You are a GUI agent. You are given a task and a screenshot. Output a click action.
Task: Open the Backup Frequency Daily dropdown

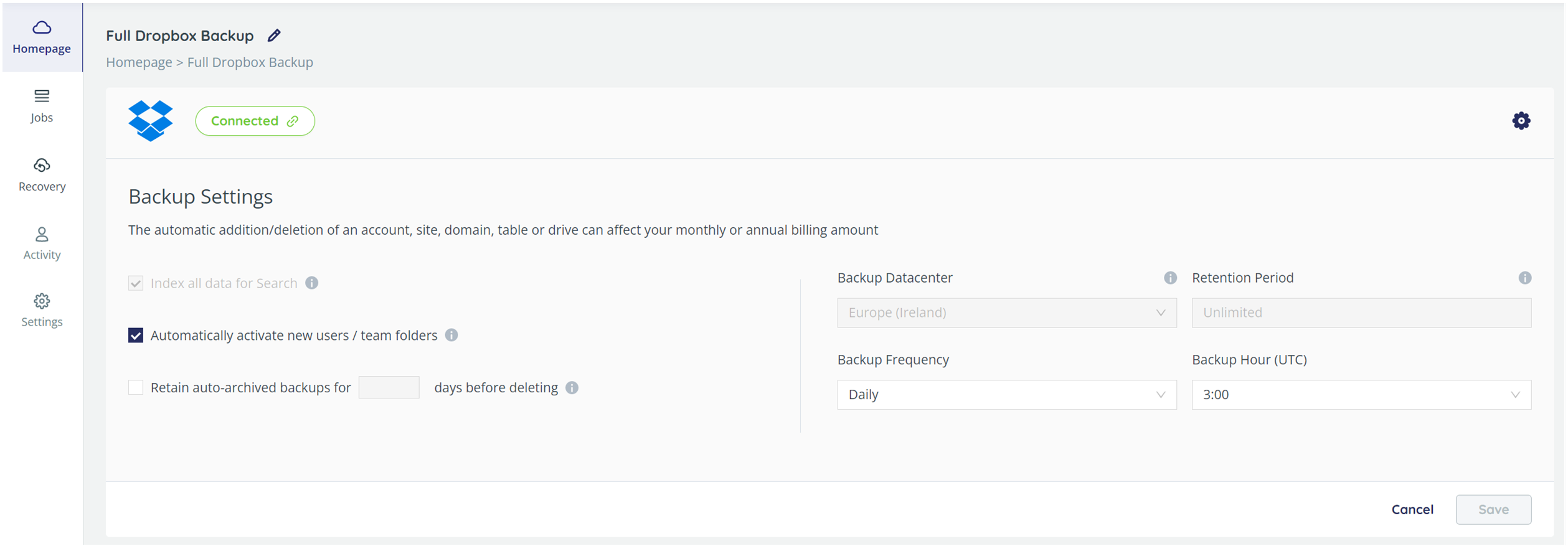1007,395
